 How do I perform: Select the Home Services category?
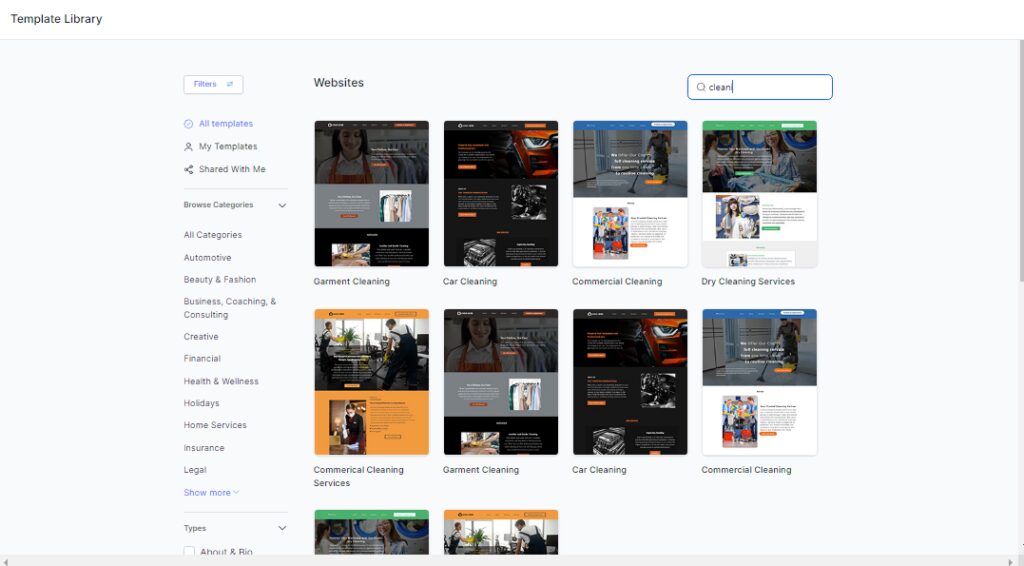tap(215, 426)
